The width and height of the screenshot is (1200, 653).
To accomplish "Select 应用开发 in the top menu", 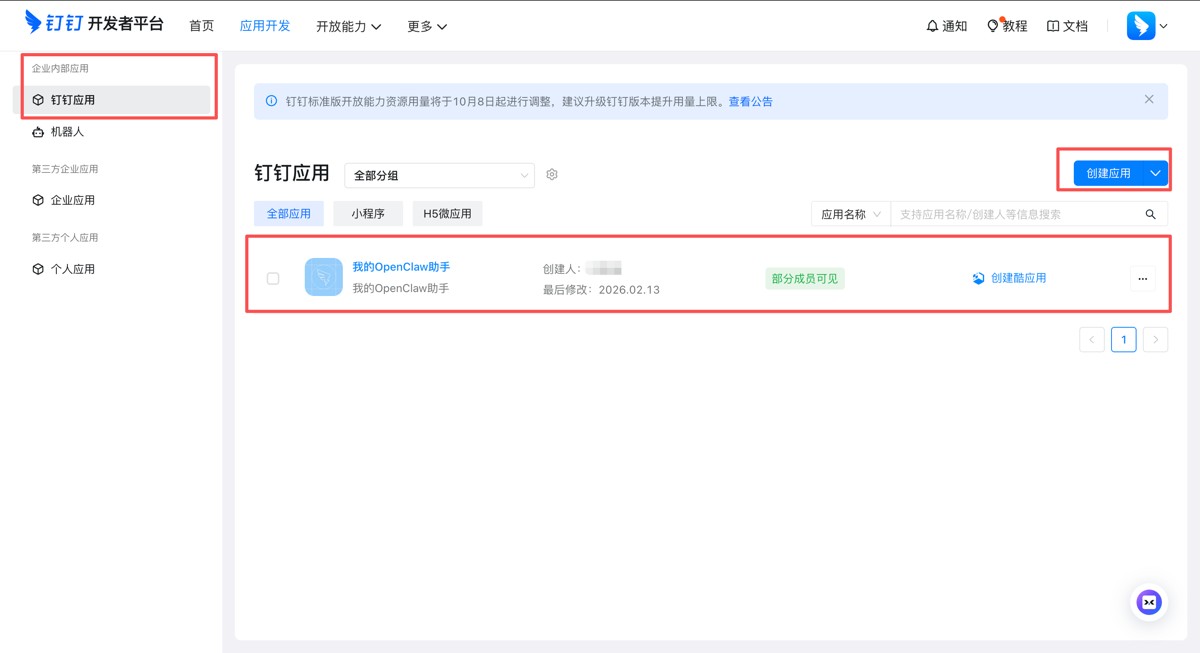I will tap(265, 26).
